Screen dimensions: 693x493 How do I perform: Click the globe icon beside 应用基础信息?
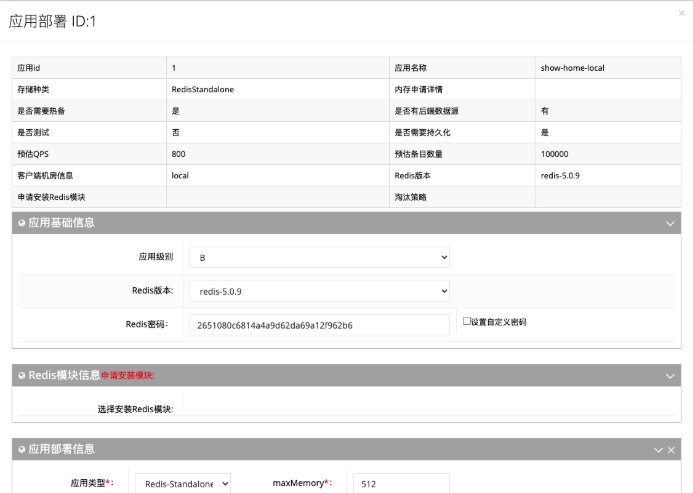coord(21,223)
